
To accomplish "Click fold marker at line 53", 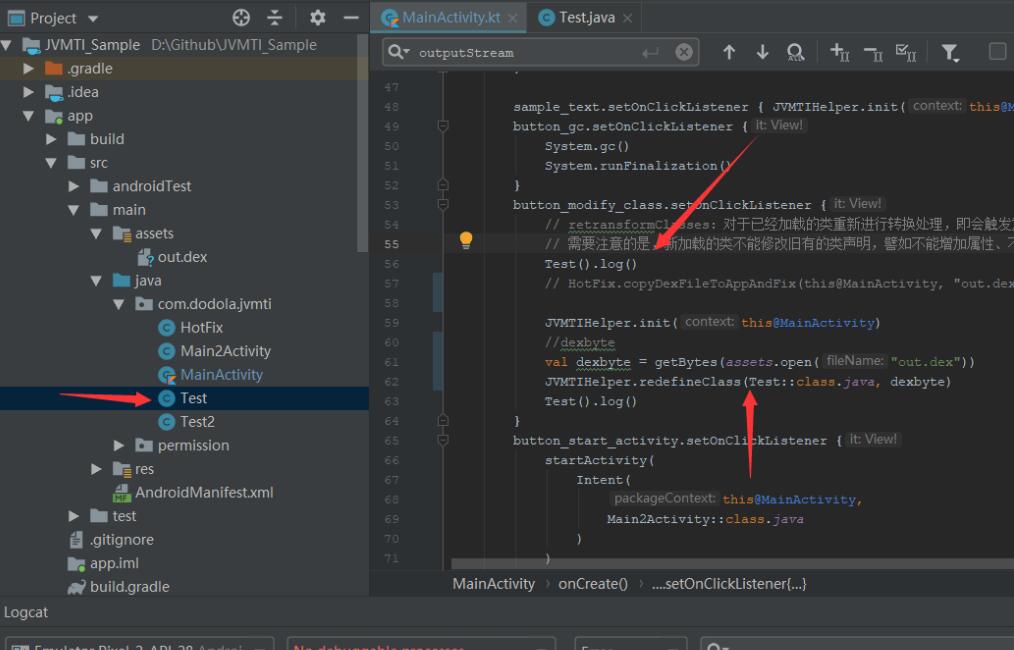I will point(443,204).
